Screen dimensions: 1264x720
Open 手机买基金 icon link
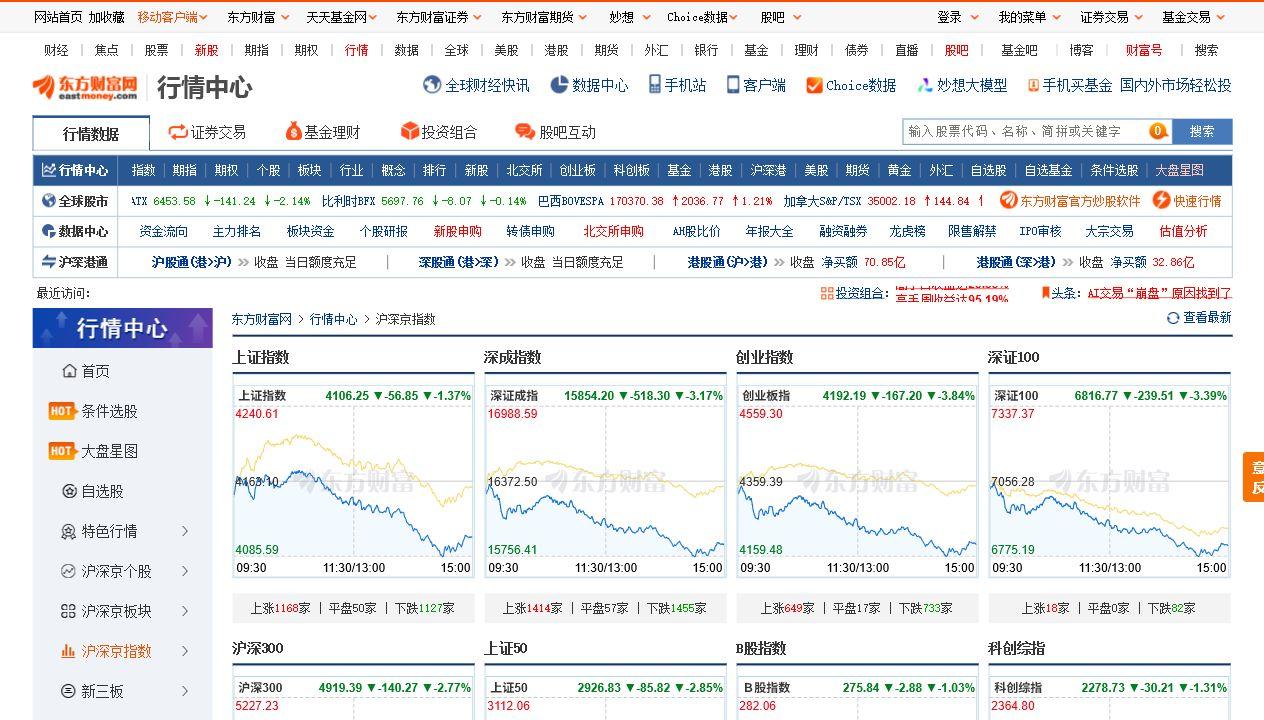[x=1033, y=86]
